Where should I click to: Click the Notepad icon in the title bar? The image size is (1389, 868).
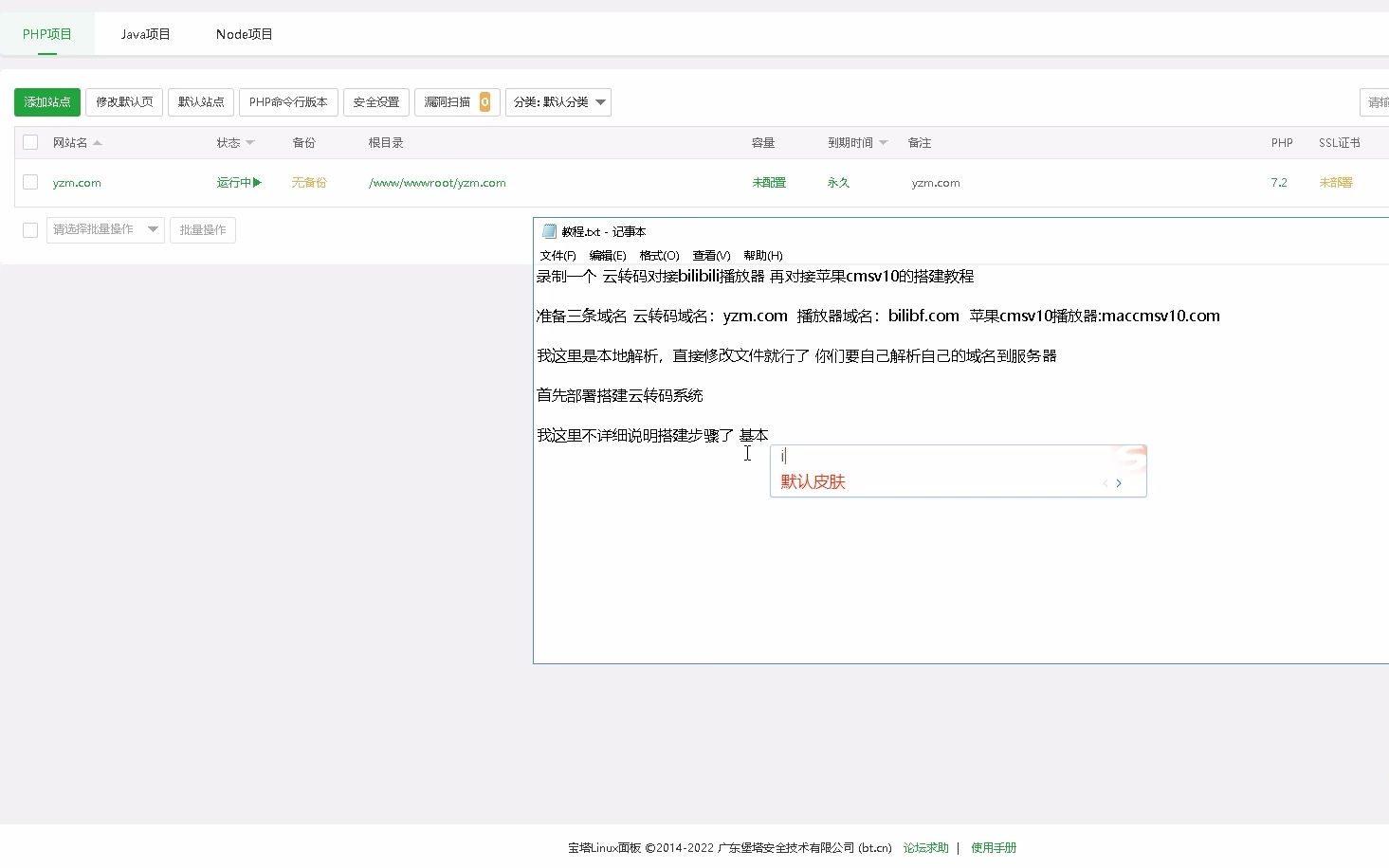(549, 231)
